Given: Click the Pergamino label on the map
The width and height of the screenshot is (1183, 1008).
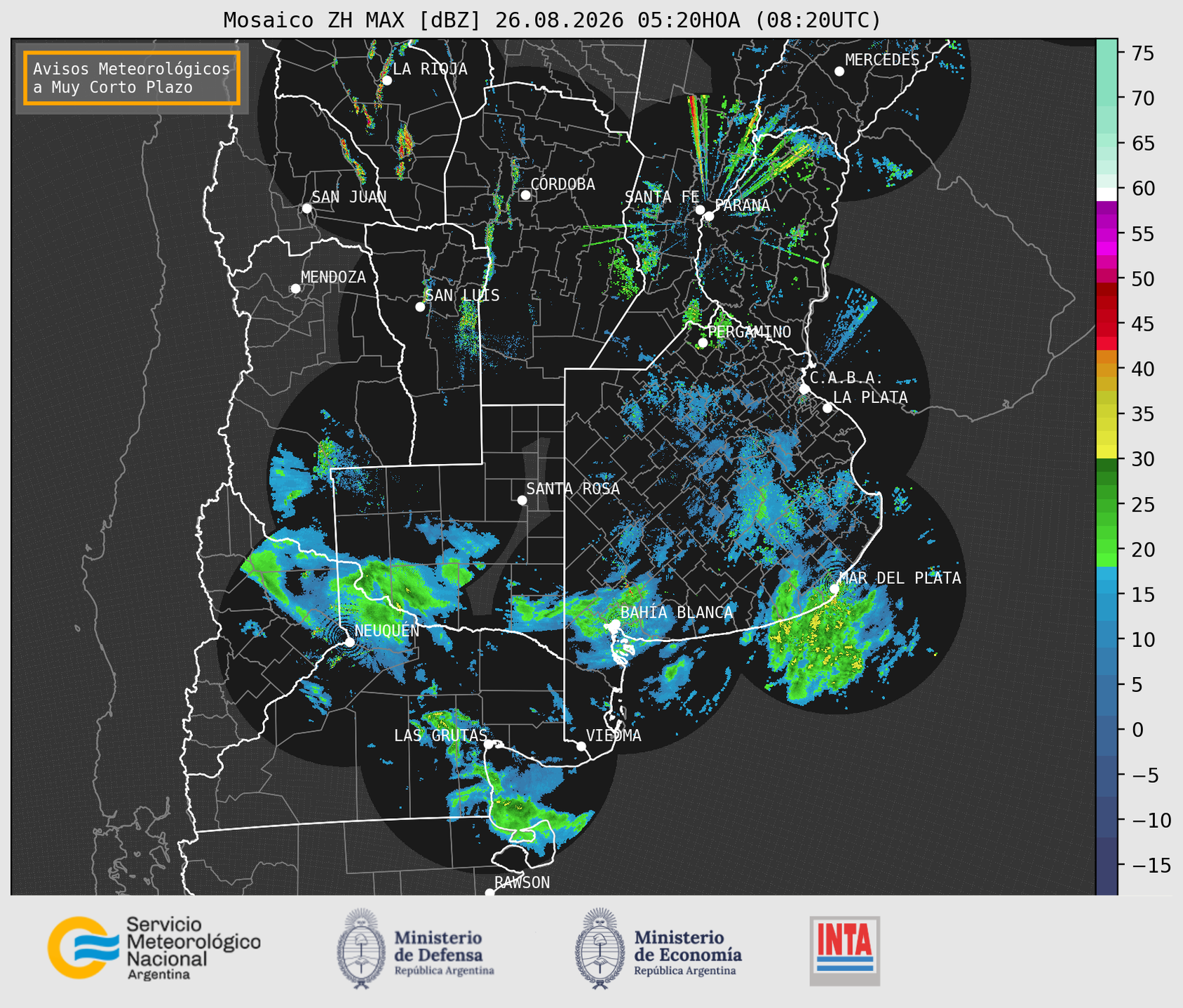Looking at the screenshot, I should (x=750, y=332).
